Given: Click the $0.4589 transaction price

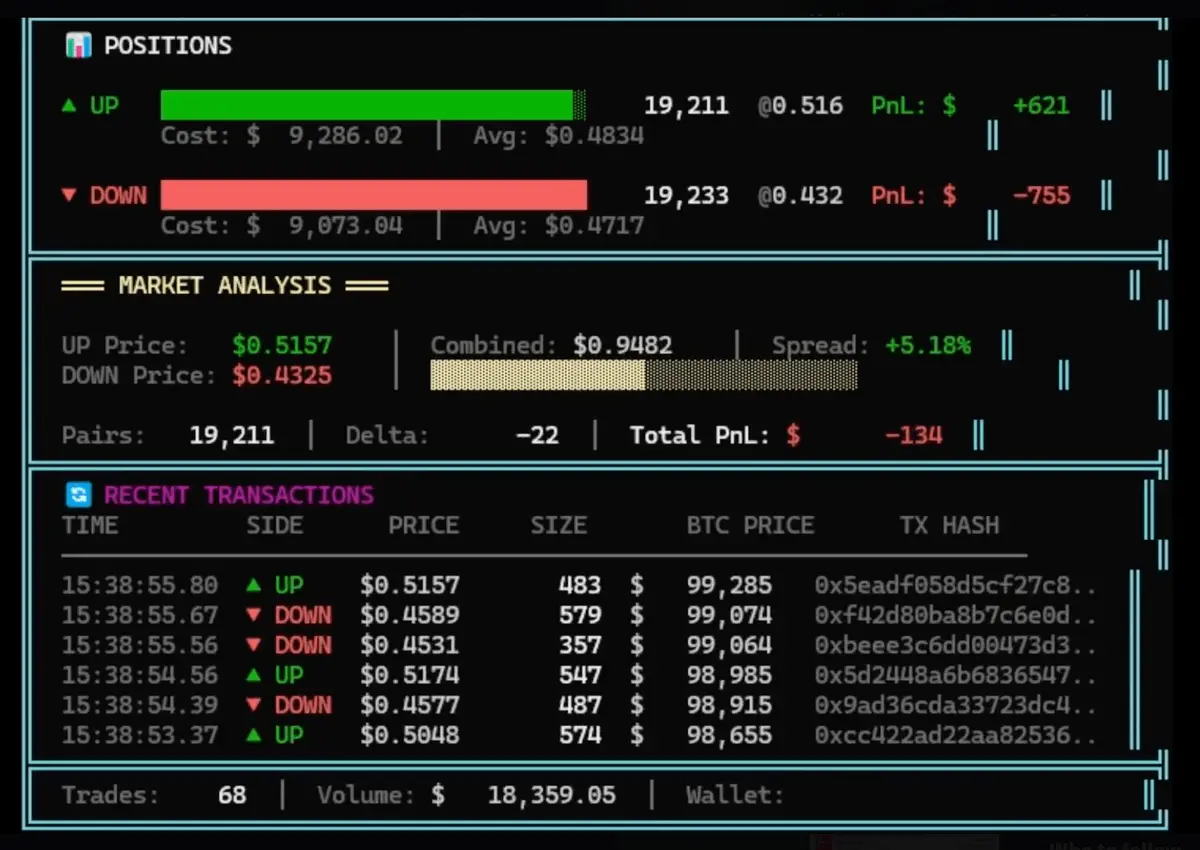Looking at the screenshot, I should [410, 615].
